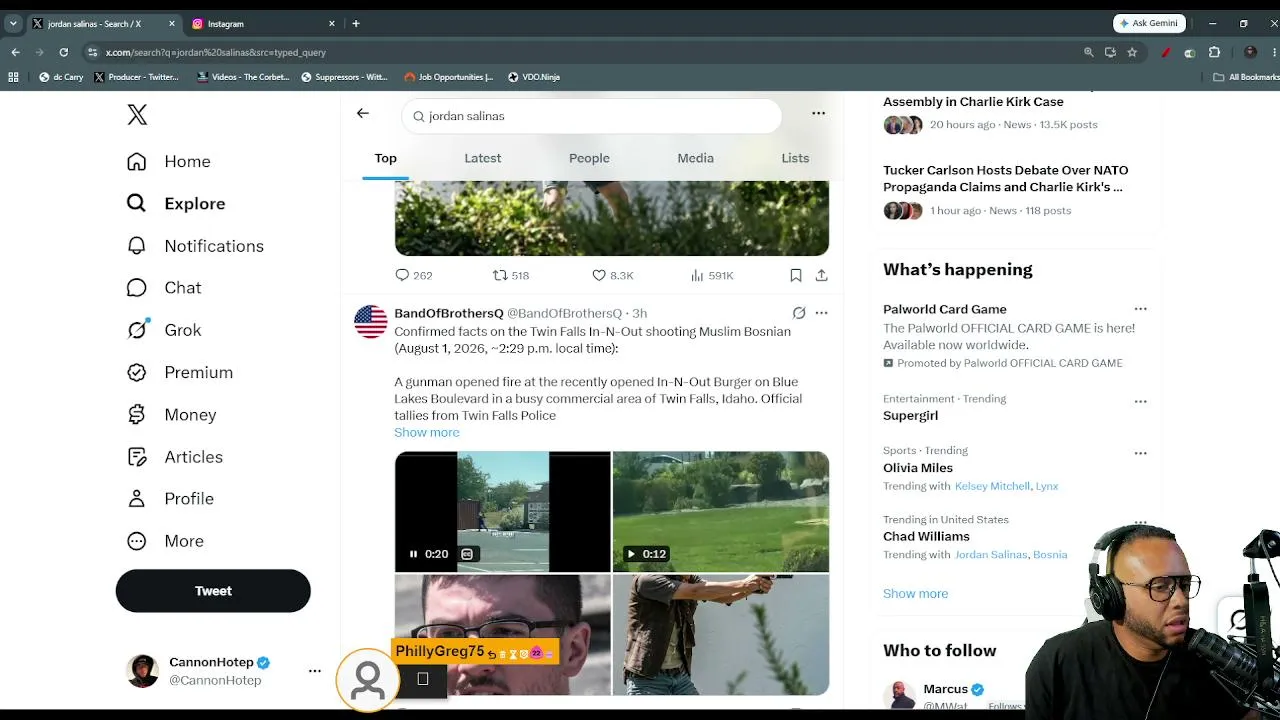Switch to the Lists tab
1280x720 pixels.
pos(795,158)
